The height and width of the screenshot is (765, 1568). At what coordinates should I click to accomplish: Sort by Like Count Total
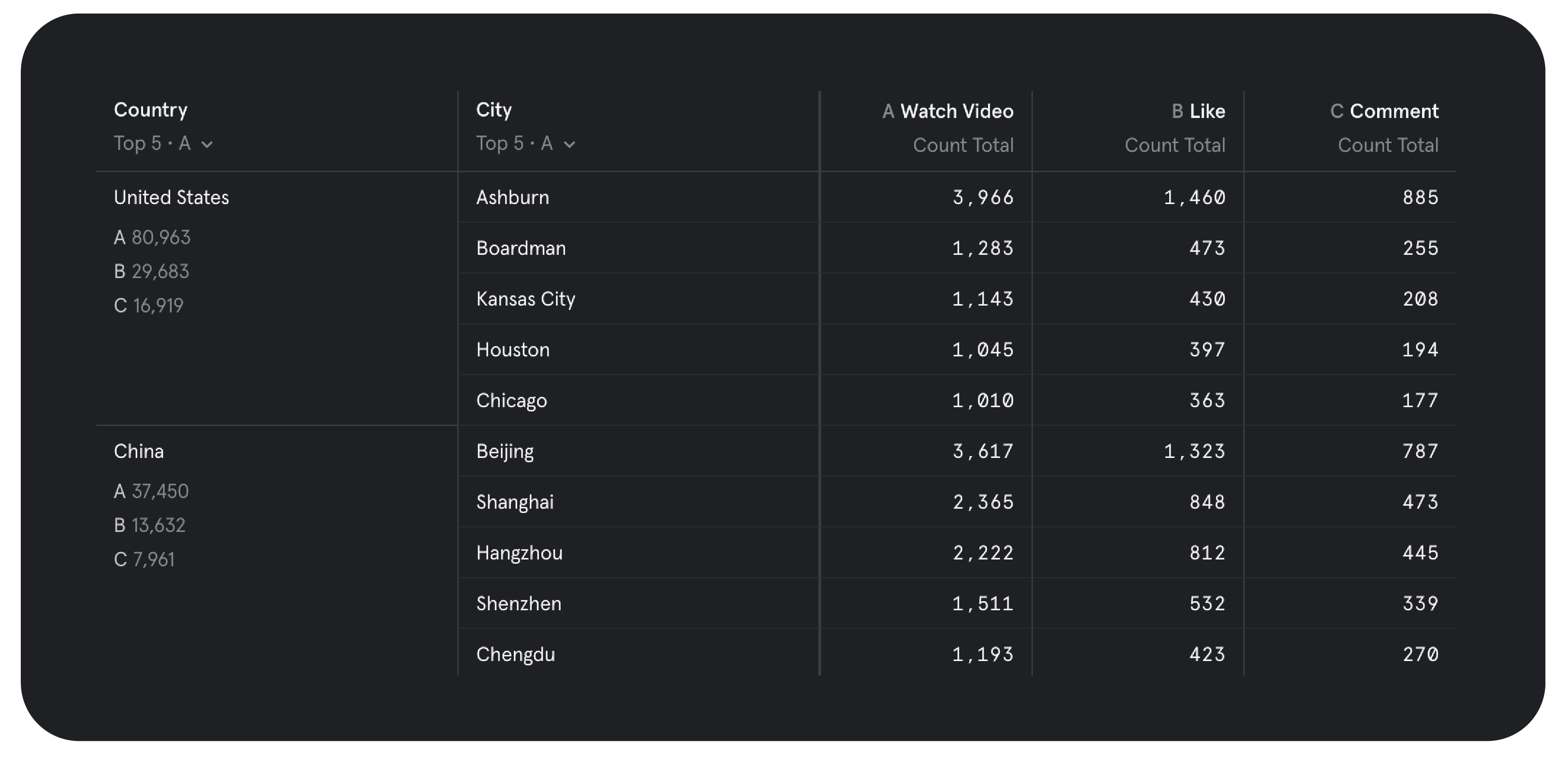[x=1175, y=145]
